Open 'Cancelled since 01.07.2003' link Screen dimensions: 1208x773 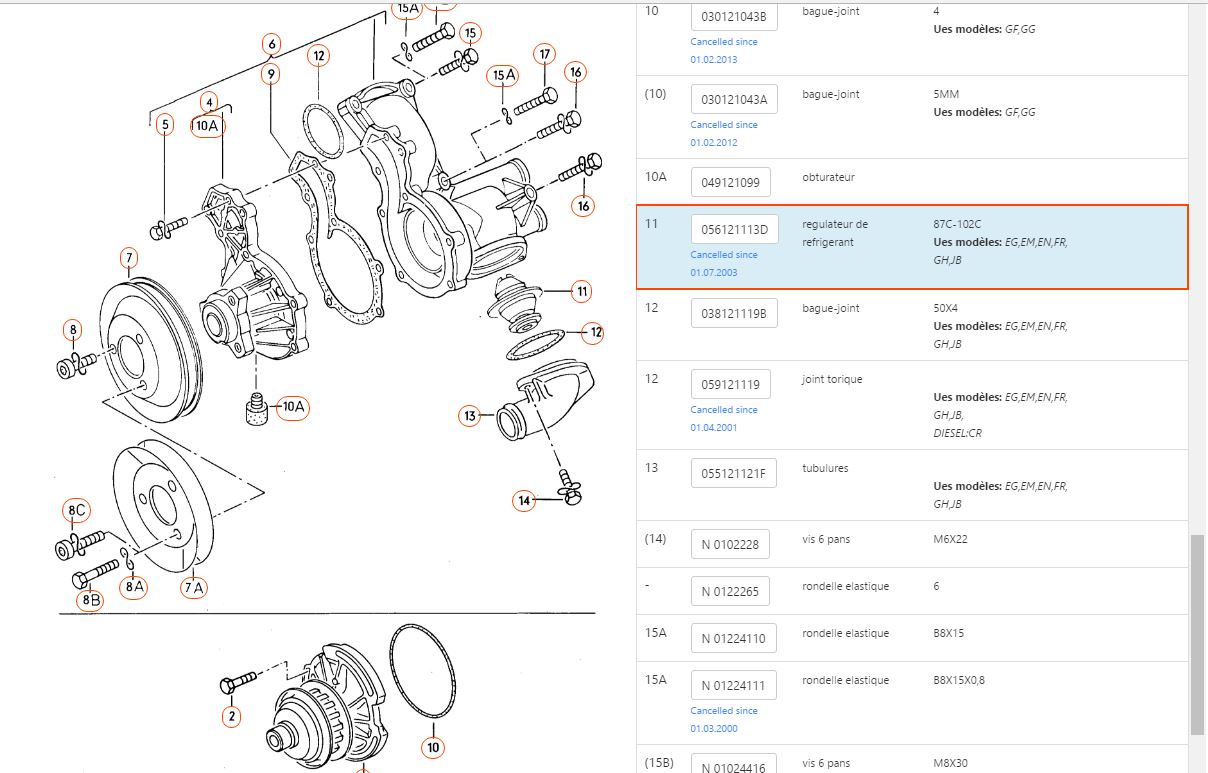pyautogui.click(x=724, y=263)
